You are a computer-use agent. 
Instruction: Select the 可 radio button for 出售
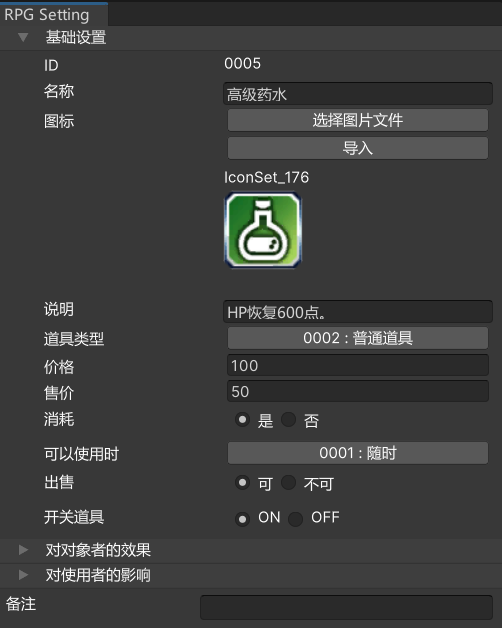click(242, 483)
